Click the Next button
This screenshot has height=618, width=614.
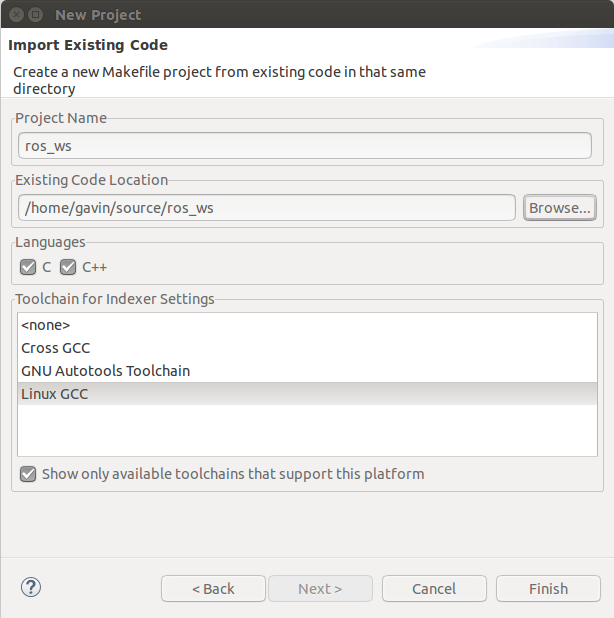tap(320, 588)
